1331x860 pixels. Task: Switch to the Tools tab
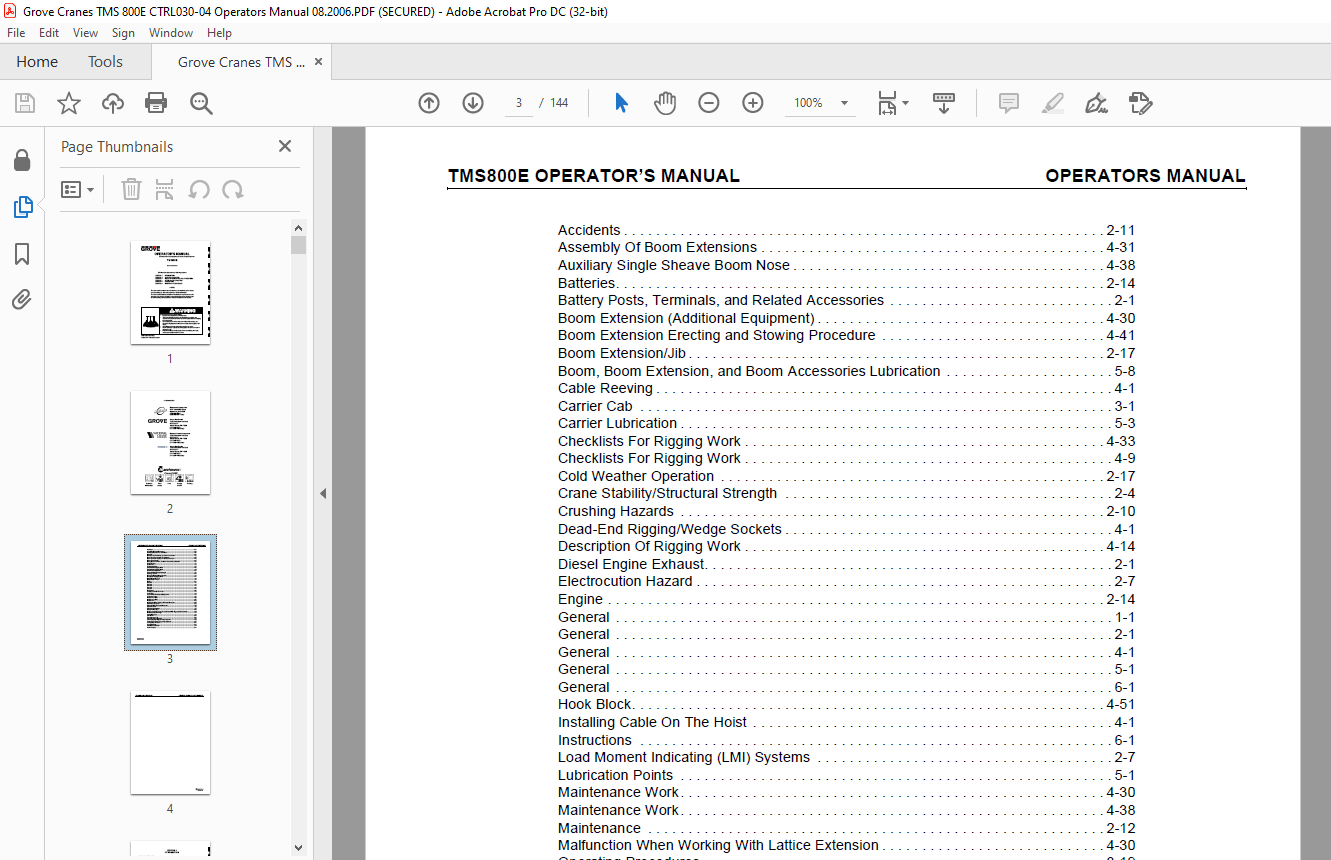(x=105, y=62)
